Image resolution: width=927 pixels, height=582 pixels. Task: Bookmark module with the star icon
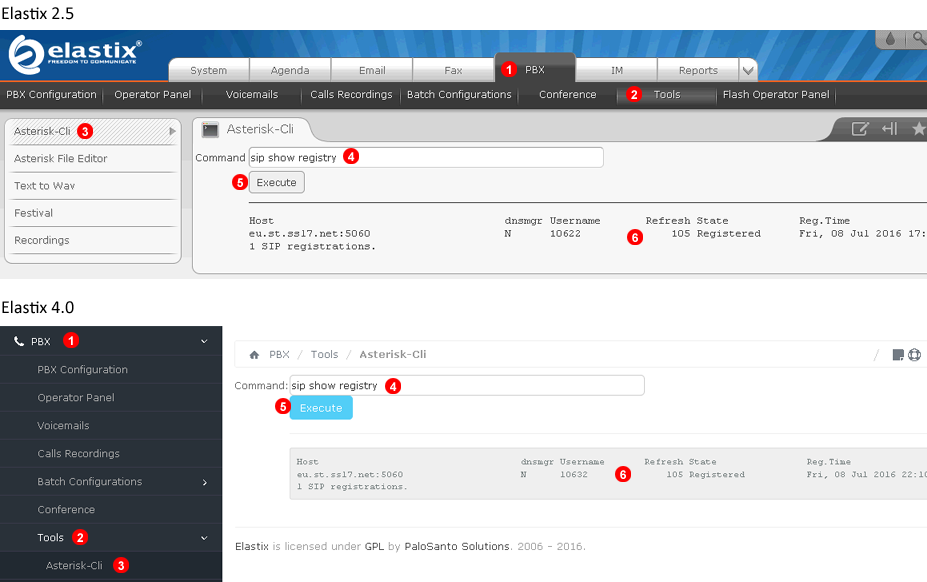pyautogui.click(x=918, y=128)
